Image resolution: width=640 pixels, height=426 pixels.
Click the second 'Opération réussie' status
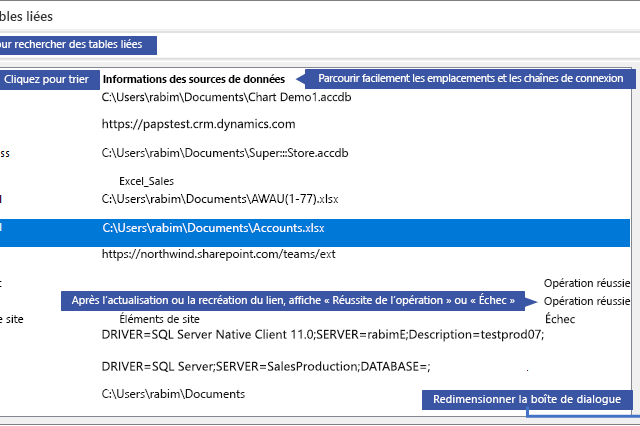click(587, 301)
